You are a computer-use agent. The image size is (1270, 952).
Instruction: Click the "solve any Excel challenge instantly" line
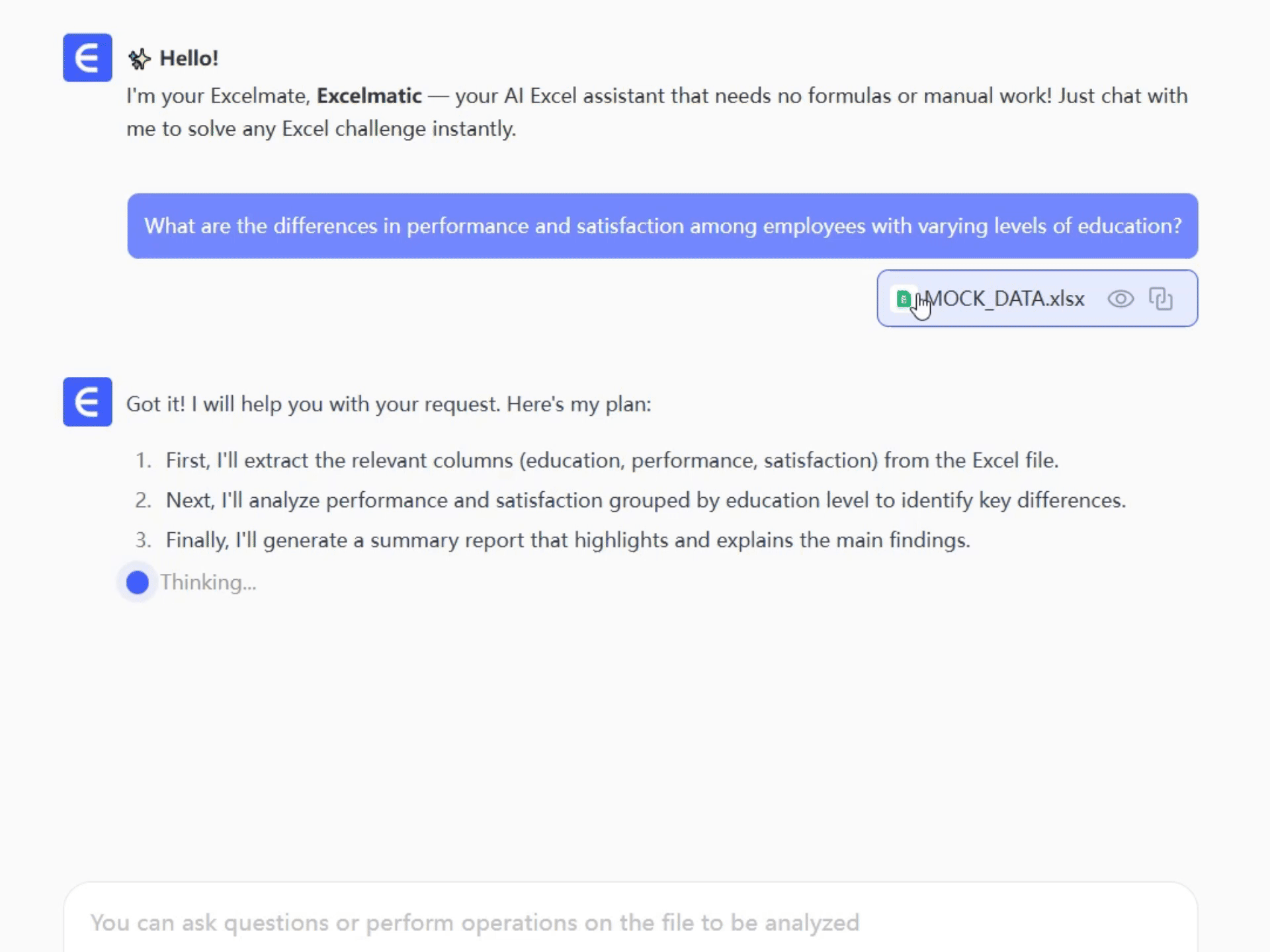321,129
